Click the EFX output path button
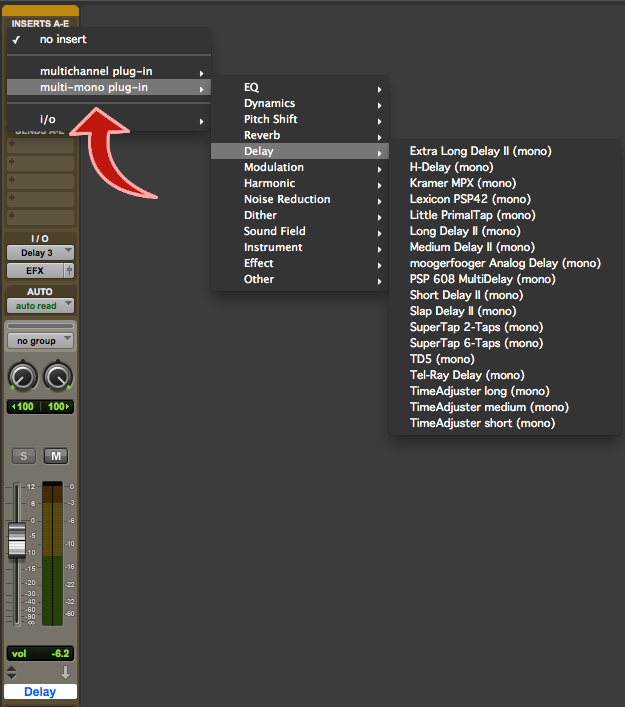This screenshot has width=625, height=707. pyautogui.click(x=35, y=270)
